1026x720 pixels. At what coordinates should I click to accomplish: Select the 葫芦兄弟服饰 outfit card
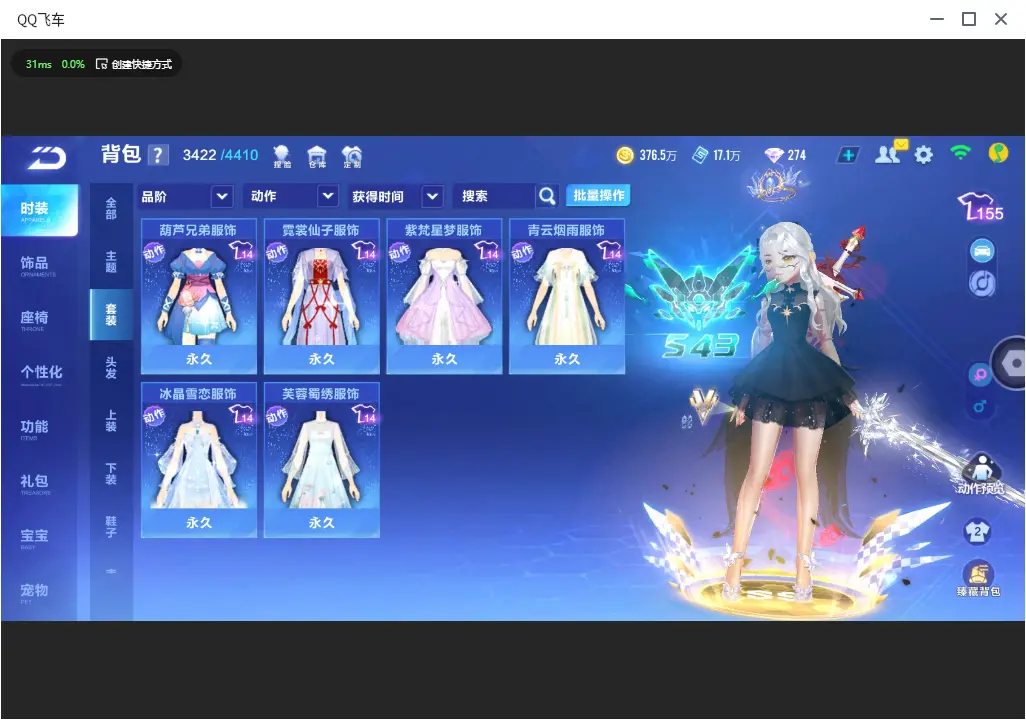(x=199, y=296)
